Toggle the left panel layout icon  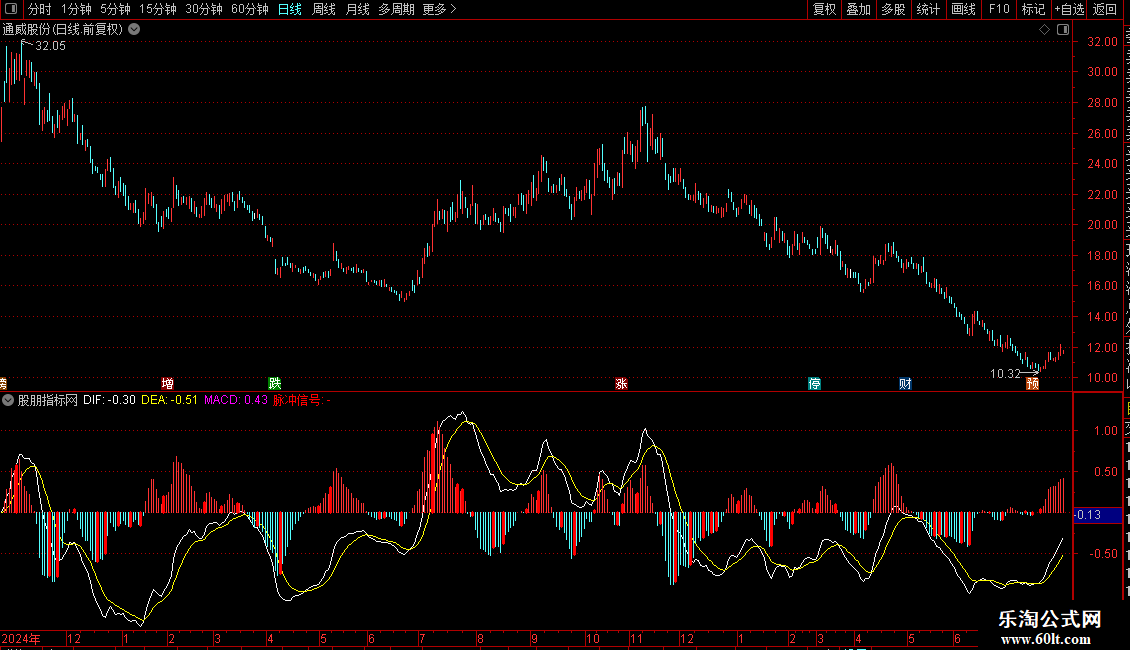click(x=11, y=9)
